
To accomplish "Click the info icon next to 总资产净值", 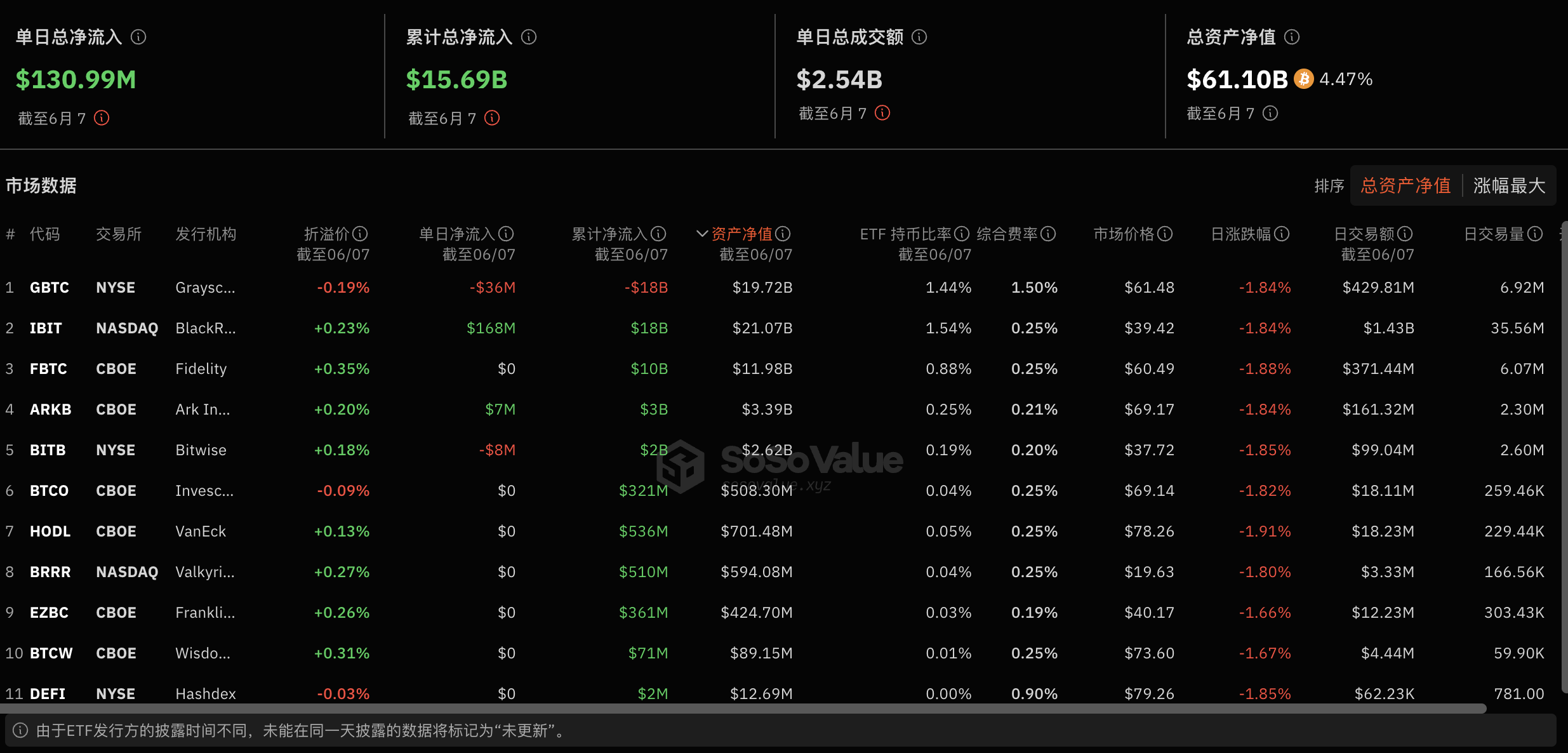I will coord(1292,37).
